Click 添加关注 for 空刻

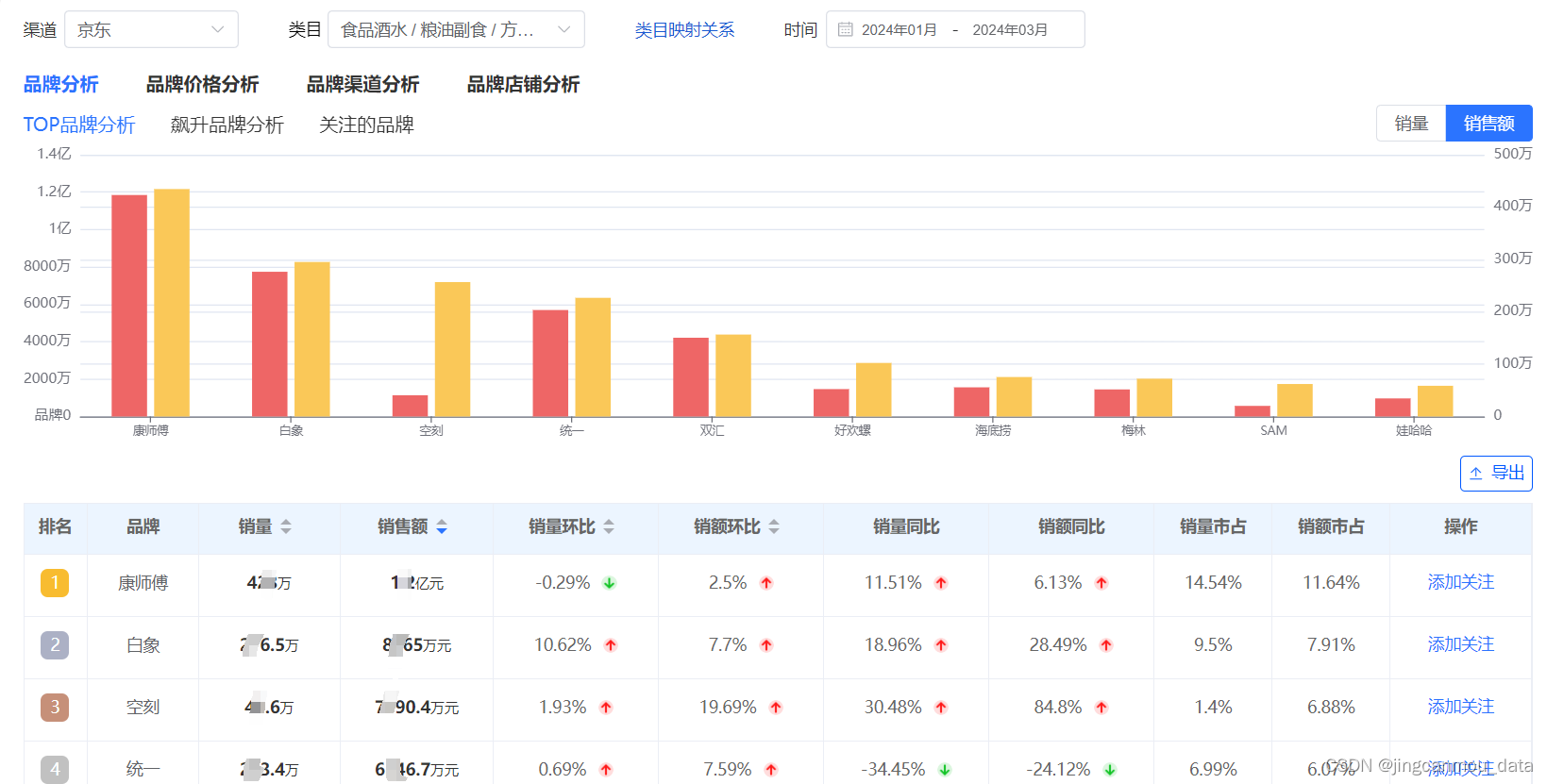tap(1460, 707)
